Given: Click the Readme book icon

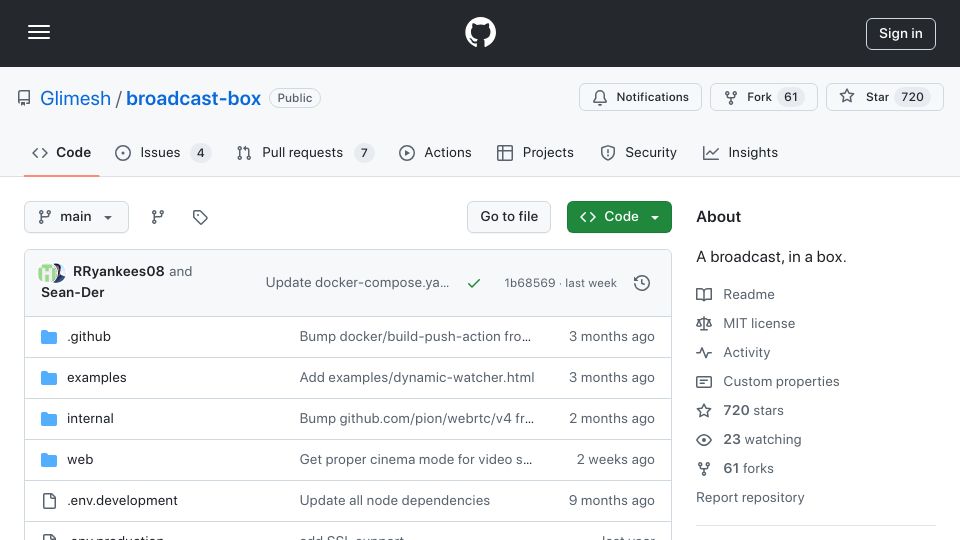Looking at the screenshot, I should 704,294.
